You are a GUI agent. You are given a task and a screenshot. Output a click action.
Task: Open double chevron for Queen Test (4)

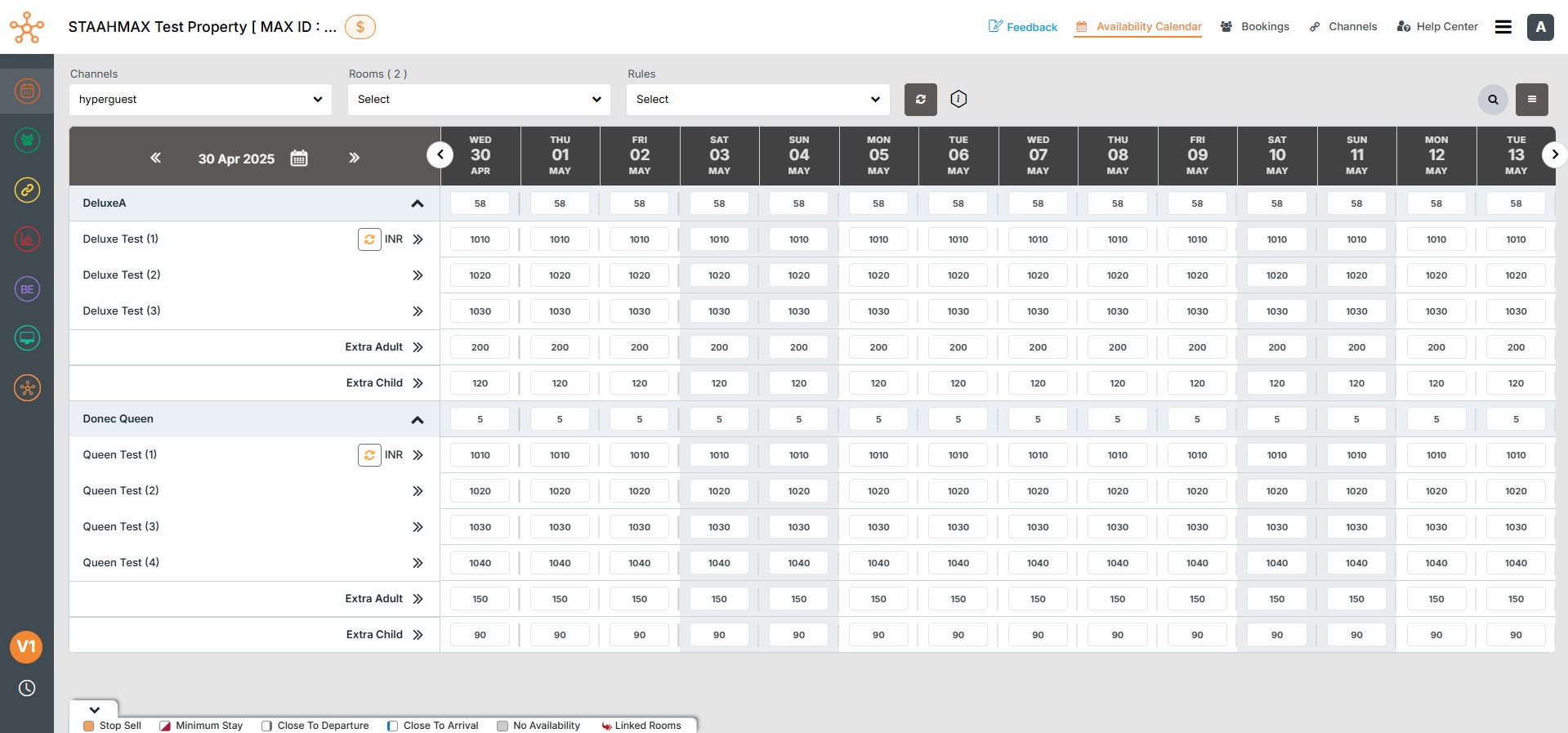(x=418, y=563)
